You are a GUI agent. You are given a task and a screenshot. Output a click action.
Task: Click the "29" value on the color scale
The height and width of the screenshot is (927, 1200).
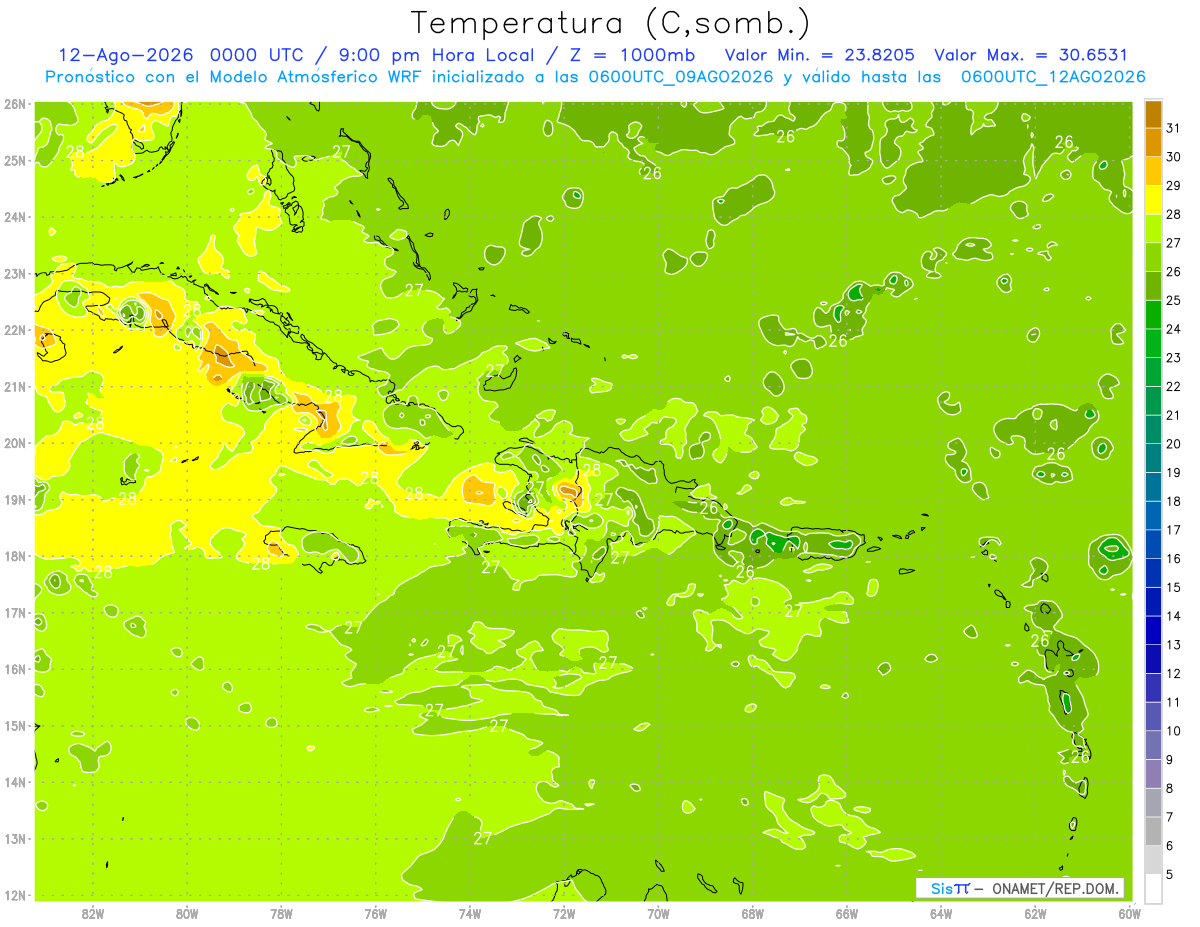1174,186
